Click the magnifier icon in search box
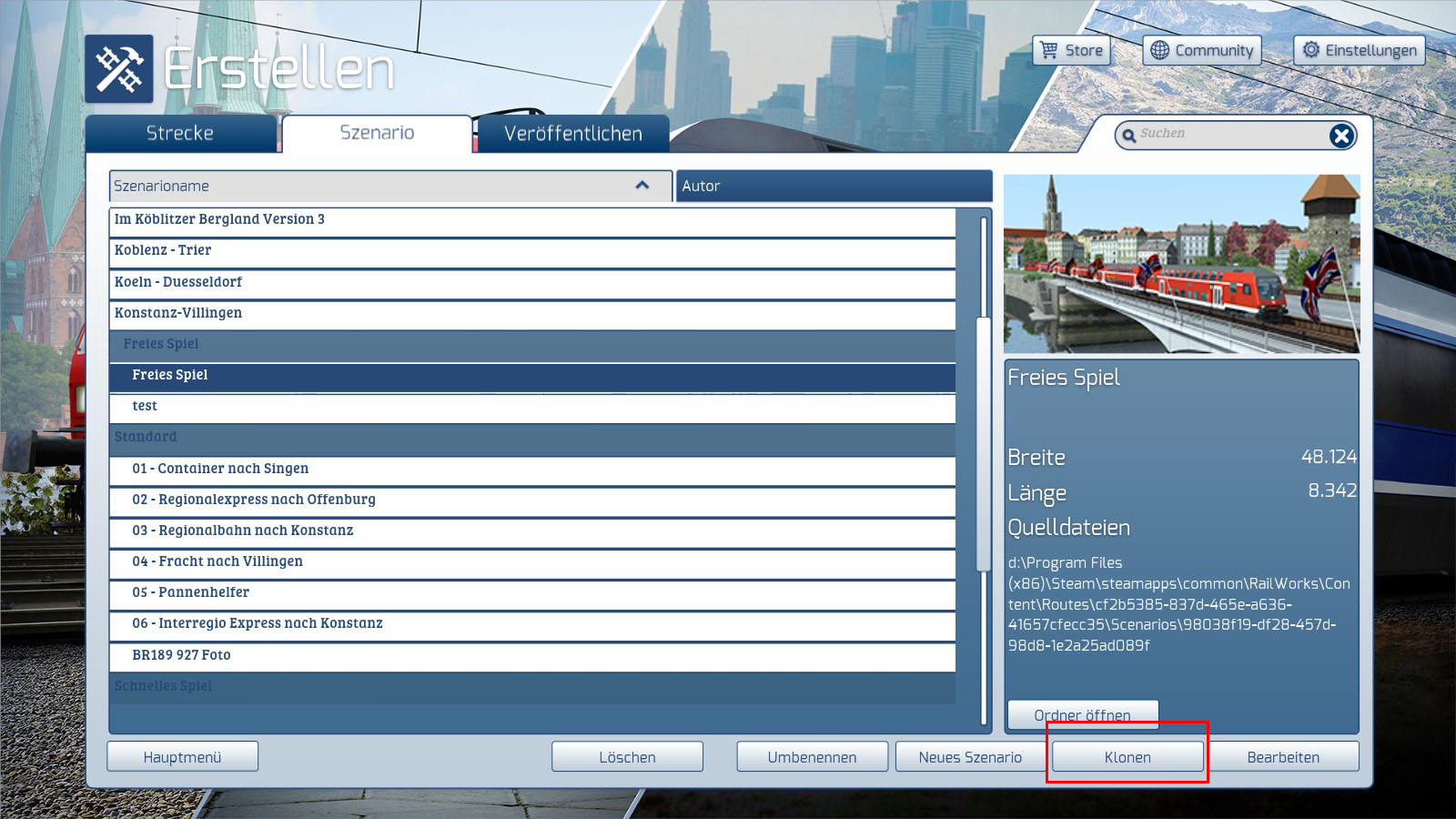Viewport: 1456px width, 819px height. 1129,136
